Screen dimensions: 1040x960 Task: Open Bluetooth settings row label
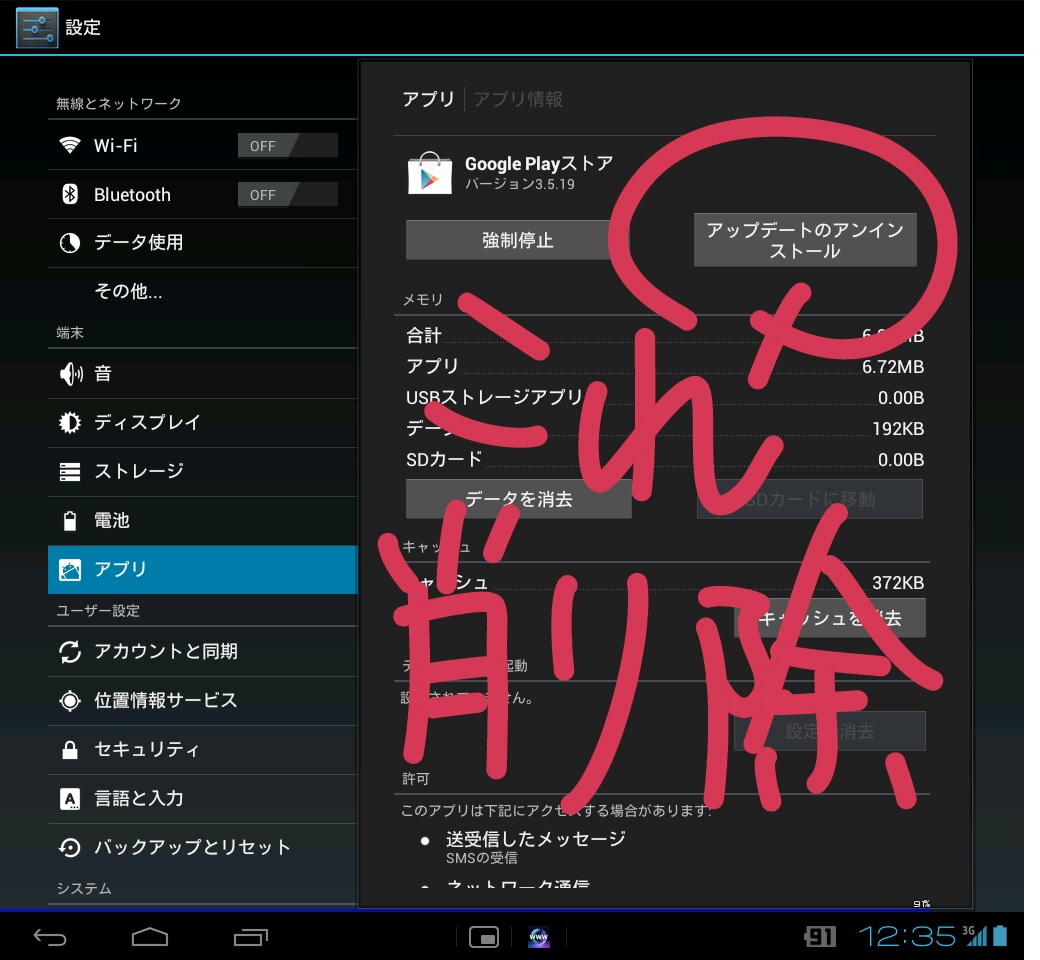[x=133, y=194]
